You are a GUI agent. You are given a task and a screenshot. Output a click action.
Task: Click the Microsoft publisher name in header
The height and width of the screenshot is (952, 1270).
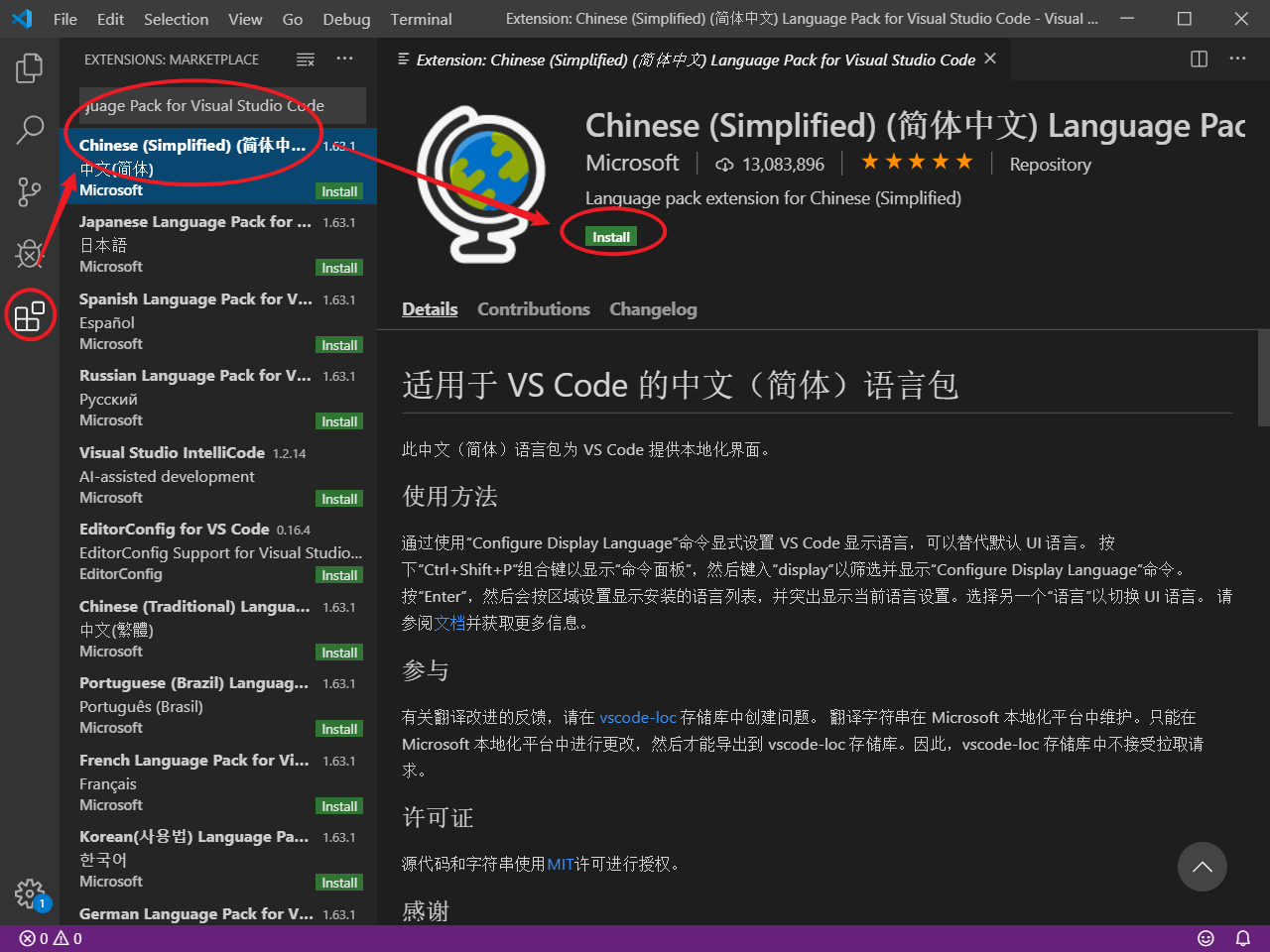[x=632, y=163]
